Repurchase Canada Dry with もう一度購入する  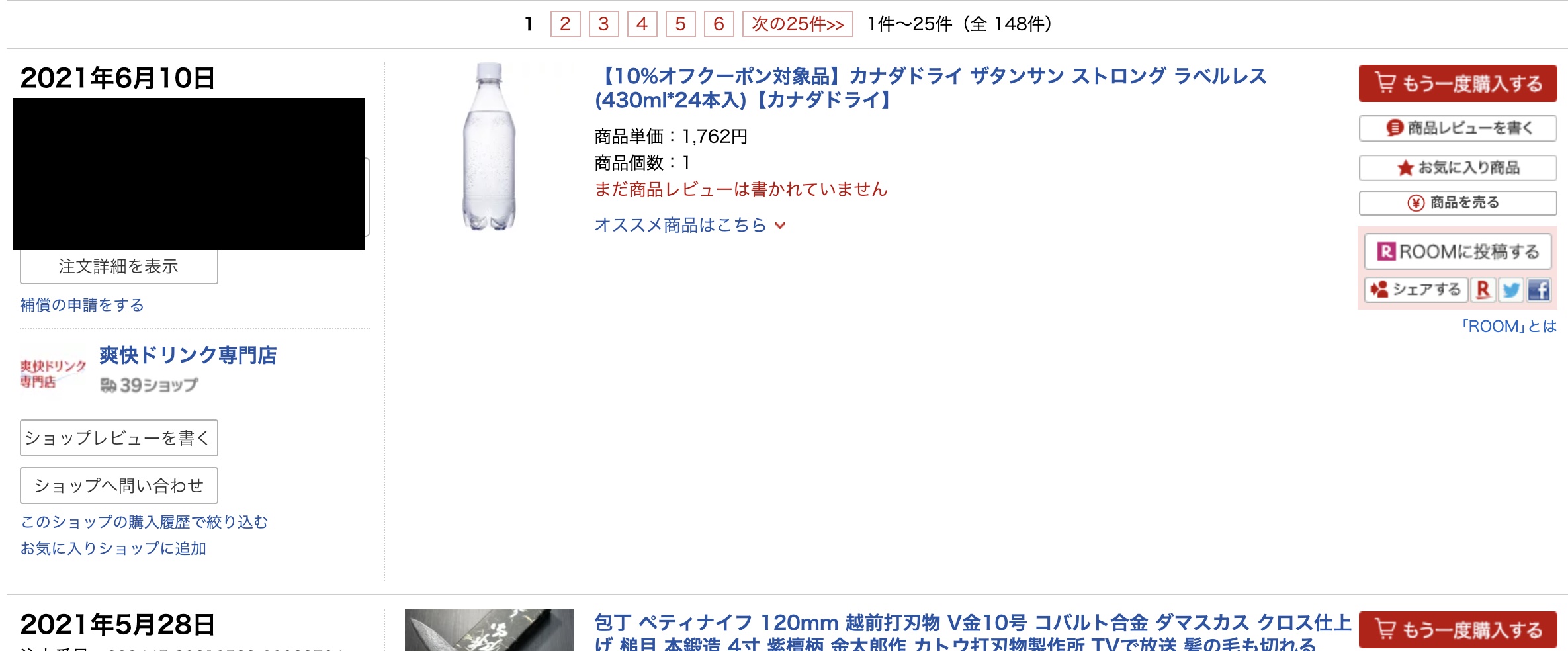[1458, 83]
